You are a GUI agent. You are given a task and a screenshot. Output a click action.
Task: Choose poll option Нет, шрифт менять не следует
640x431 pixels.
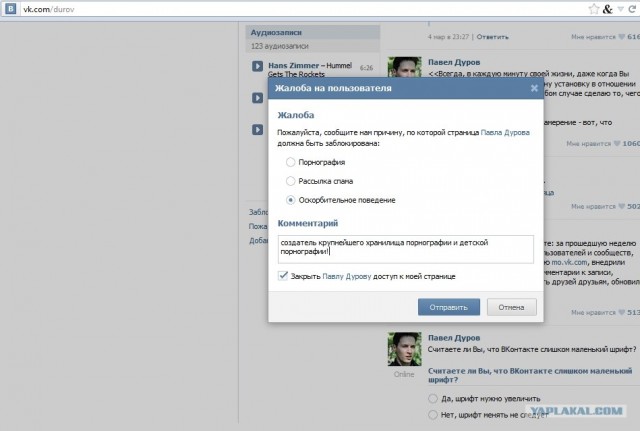tap(433, 415)
